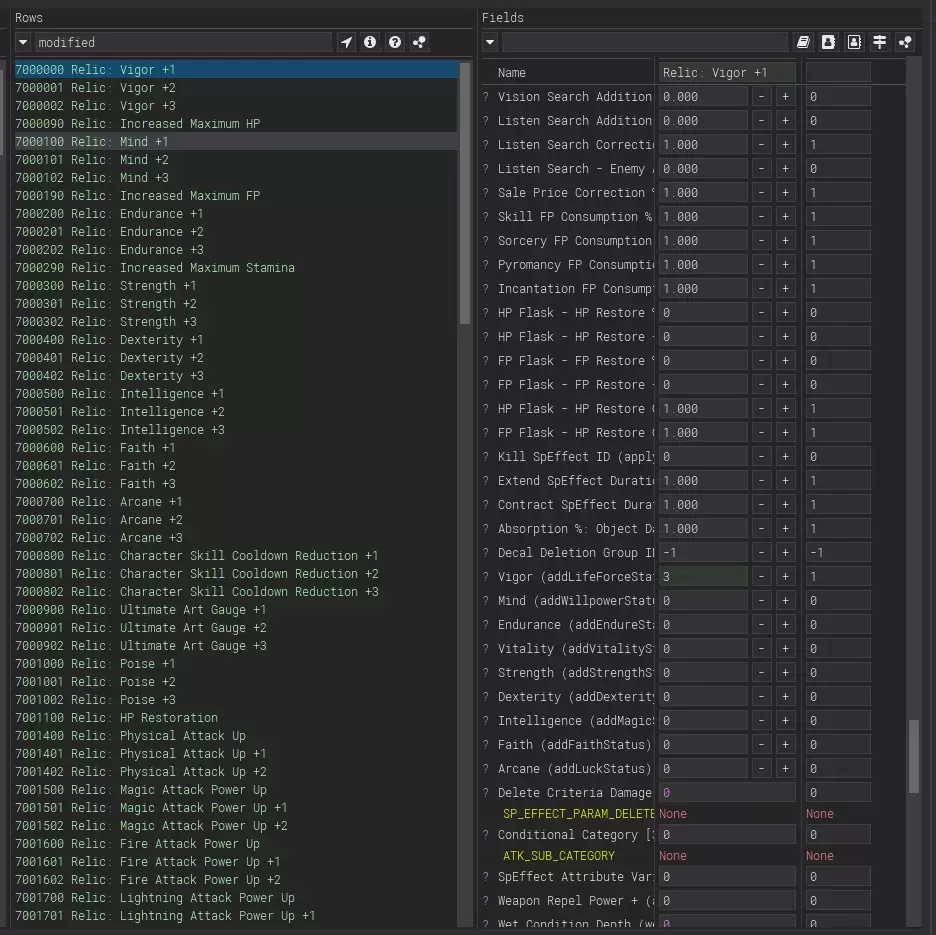Click the book icon in the Fields toolbar
Viewport: 936px width, 935px height.
click(x=803, y=42)
